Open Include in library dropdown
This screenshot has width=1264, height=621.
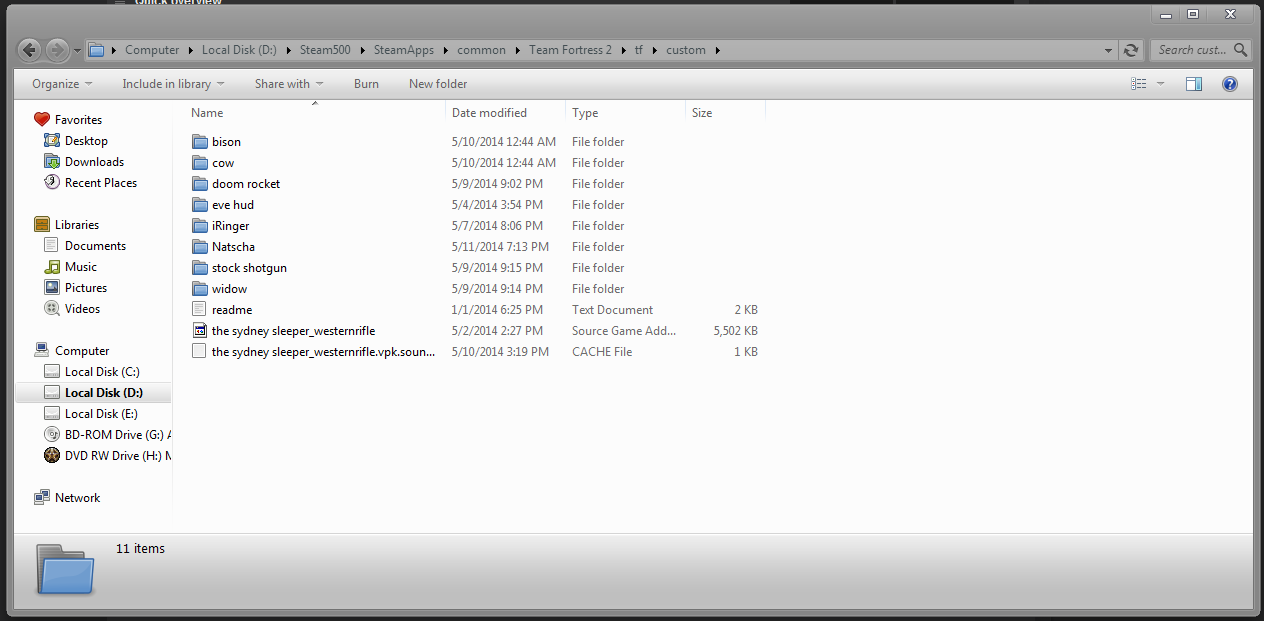point(173,84)
